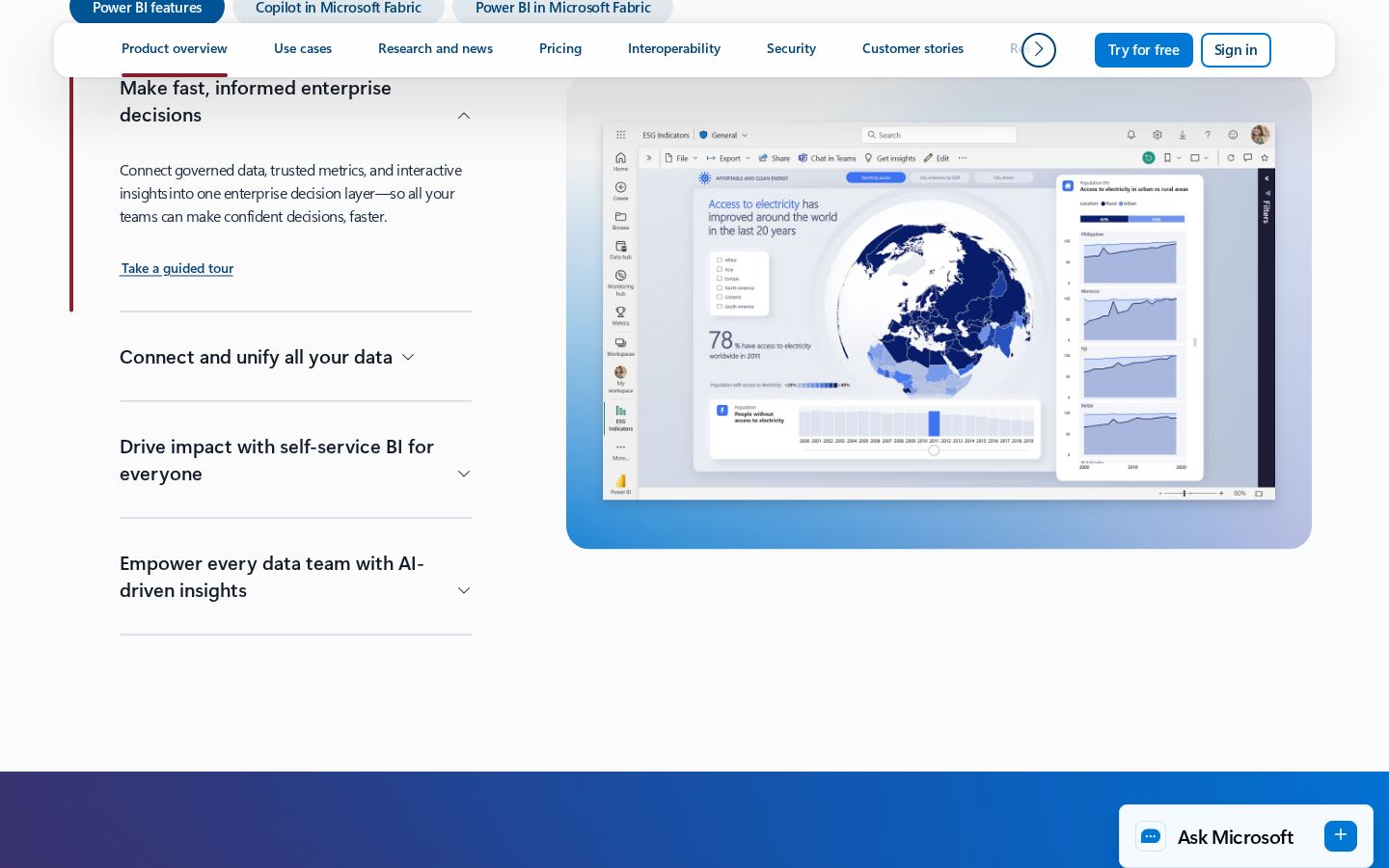The image size is (1389, 868).
Task: Click the Ask Microsoft chat icon
Action: click(x=1151, y=836)
